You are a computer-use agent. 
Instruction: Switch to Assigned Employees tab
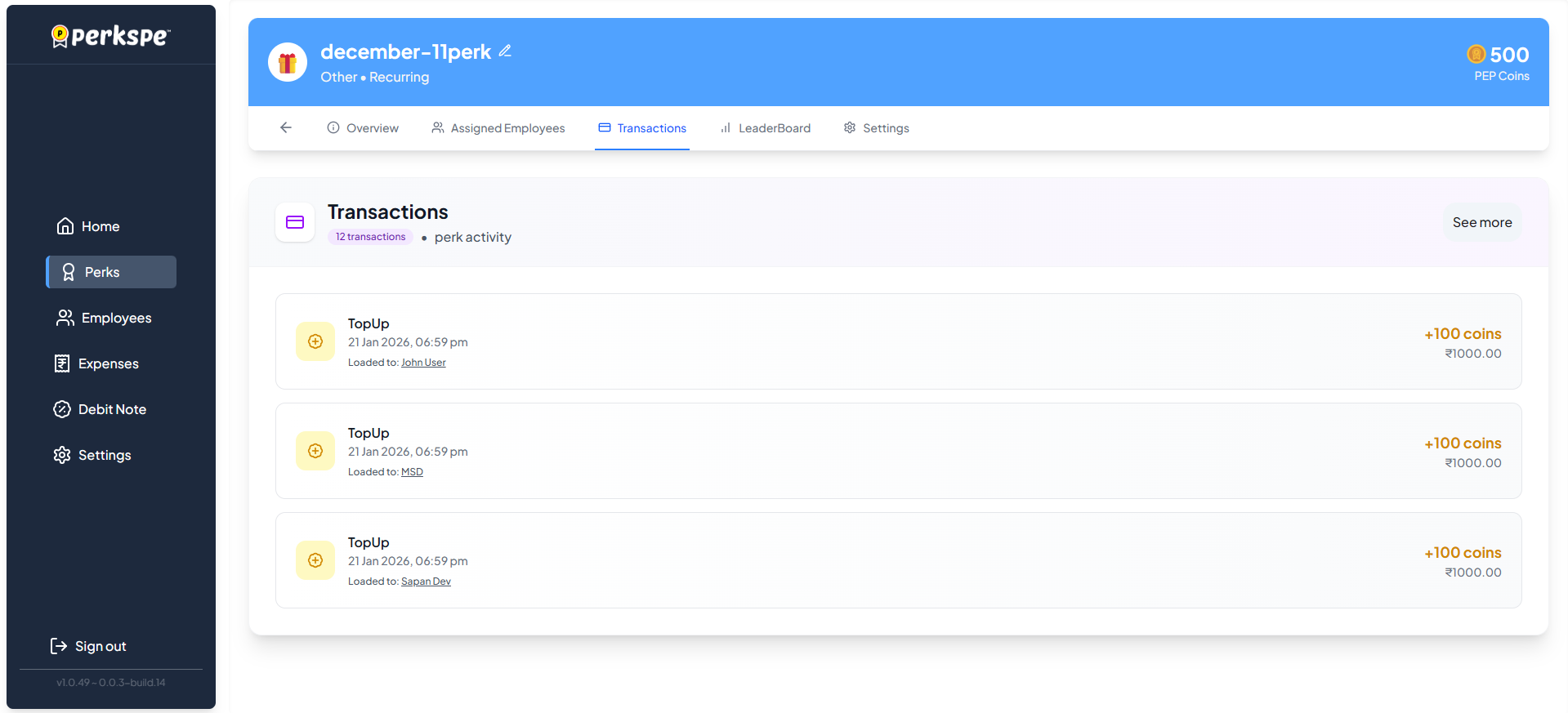pos(498,128)
